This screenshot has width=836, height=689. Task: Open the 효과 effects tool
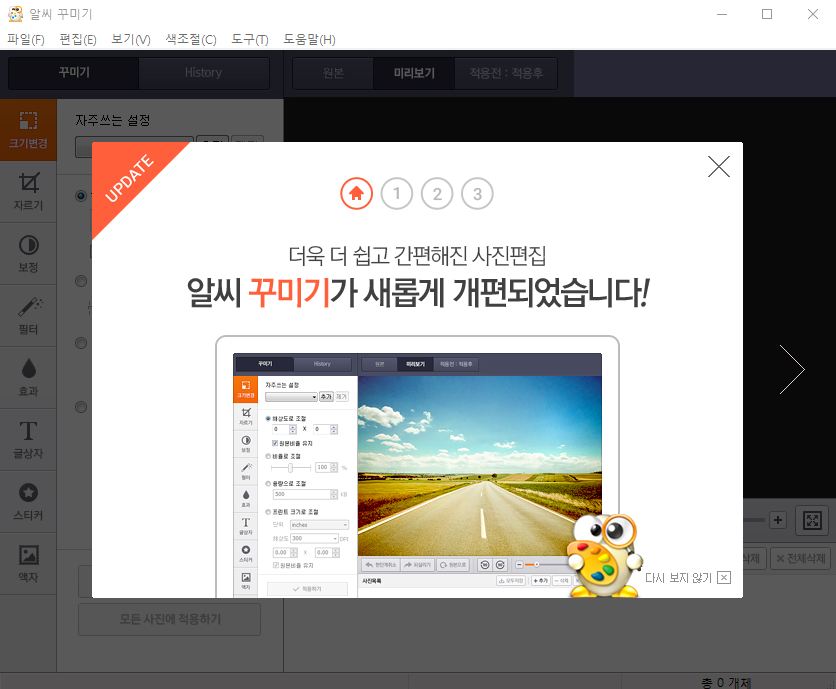pos(28,377)
